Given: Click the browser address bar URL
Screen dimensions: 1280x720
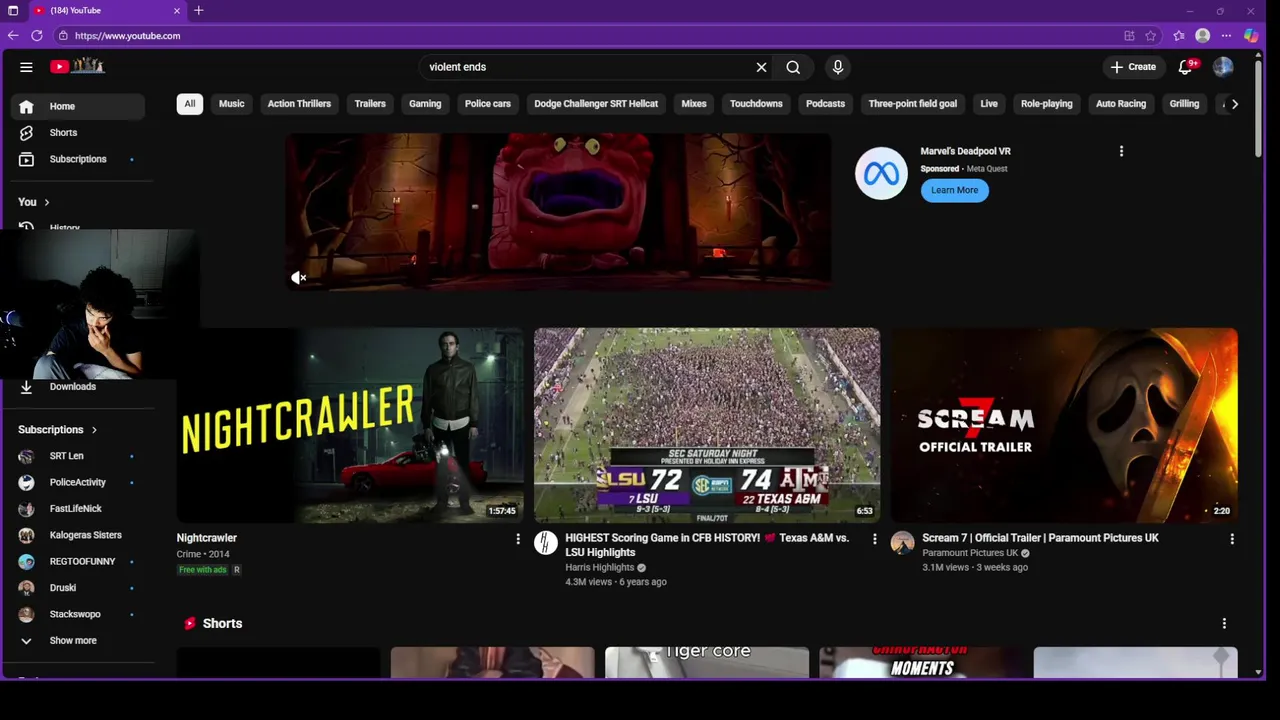Looking at the screenshot, I should [127, 36].
